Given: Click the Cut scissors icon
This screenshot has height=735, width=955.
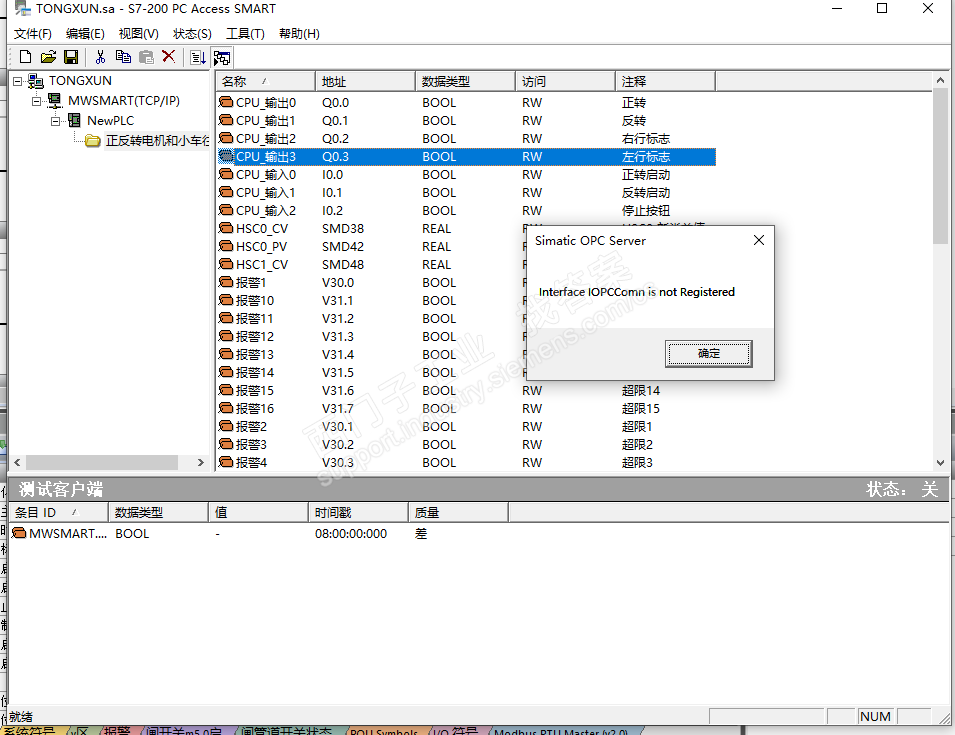Looking at the screenshot, I should coord(100,57).
